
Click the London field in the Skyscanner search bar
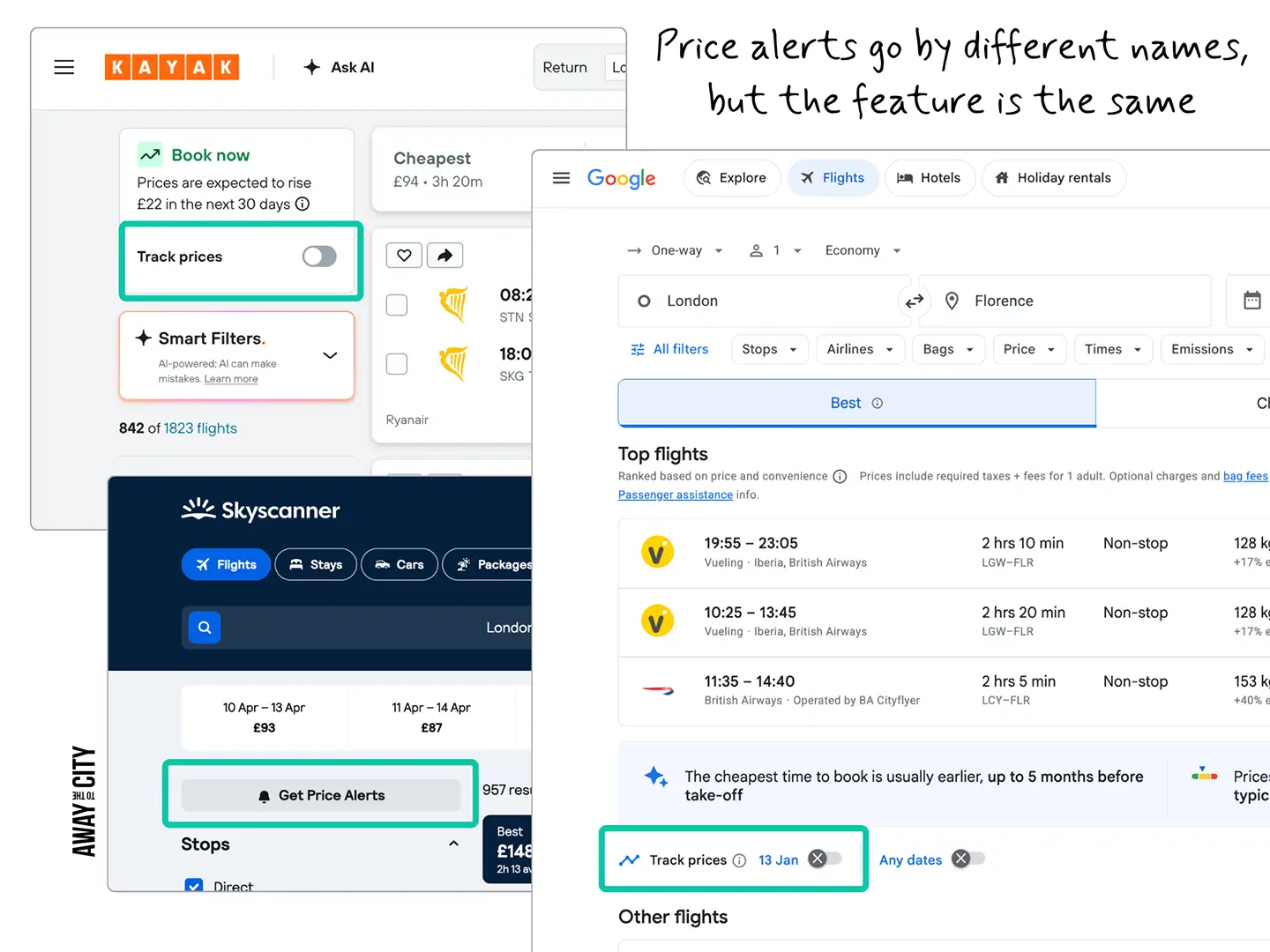(509, 628)
